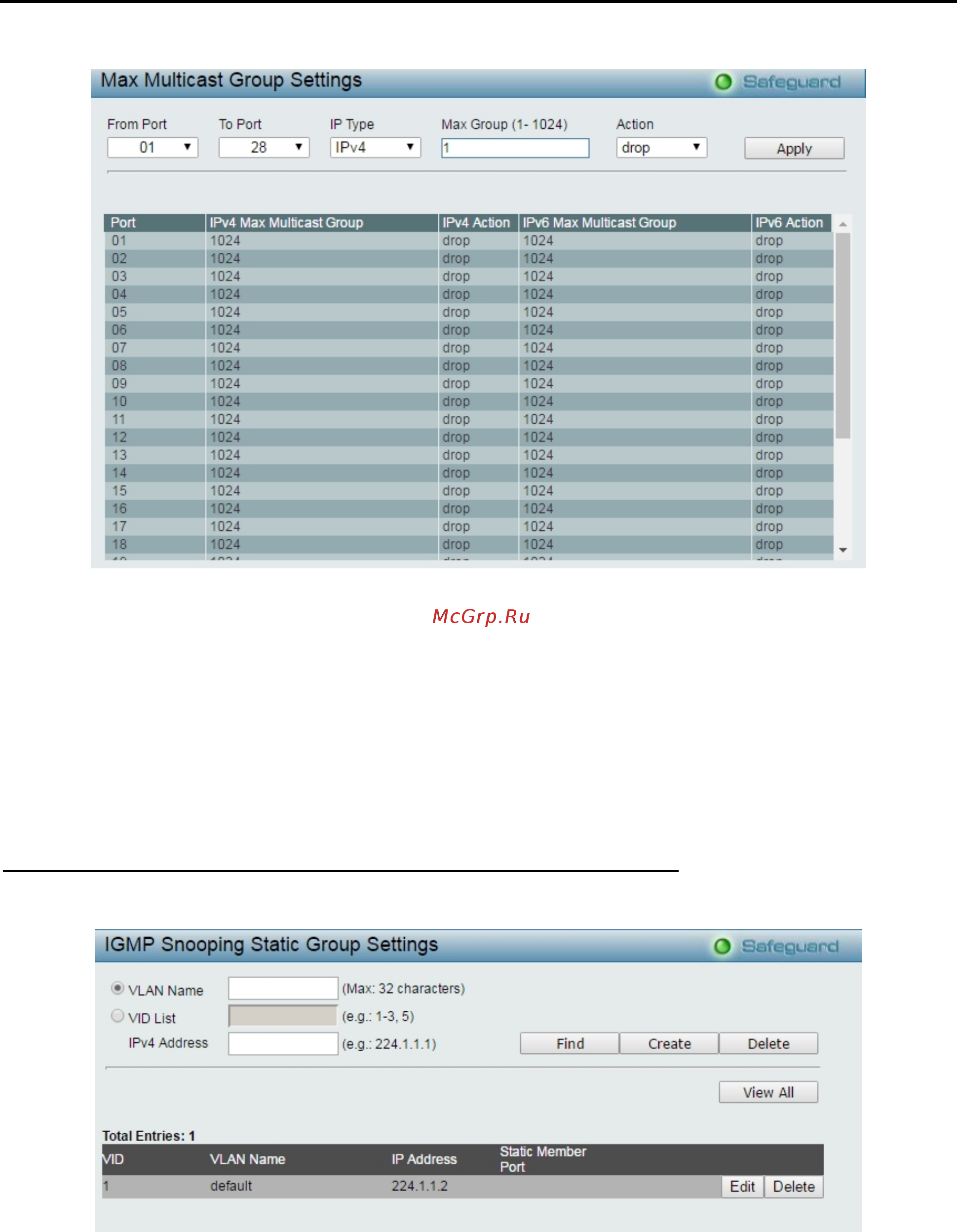957x1232 pixels.
Task: Click port 01 in the table
Action: 119,241
